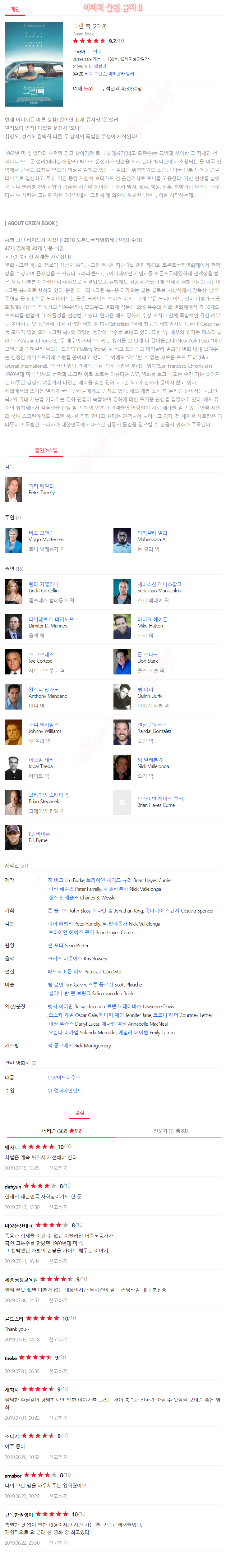Open director 피터 패럴리's photo
226x1568 pixels.
13,490
